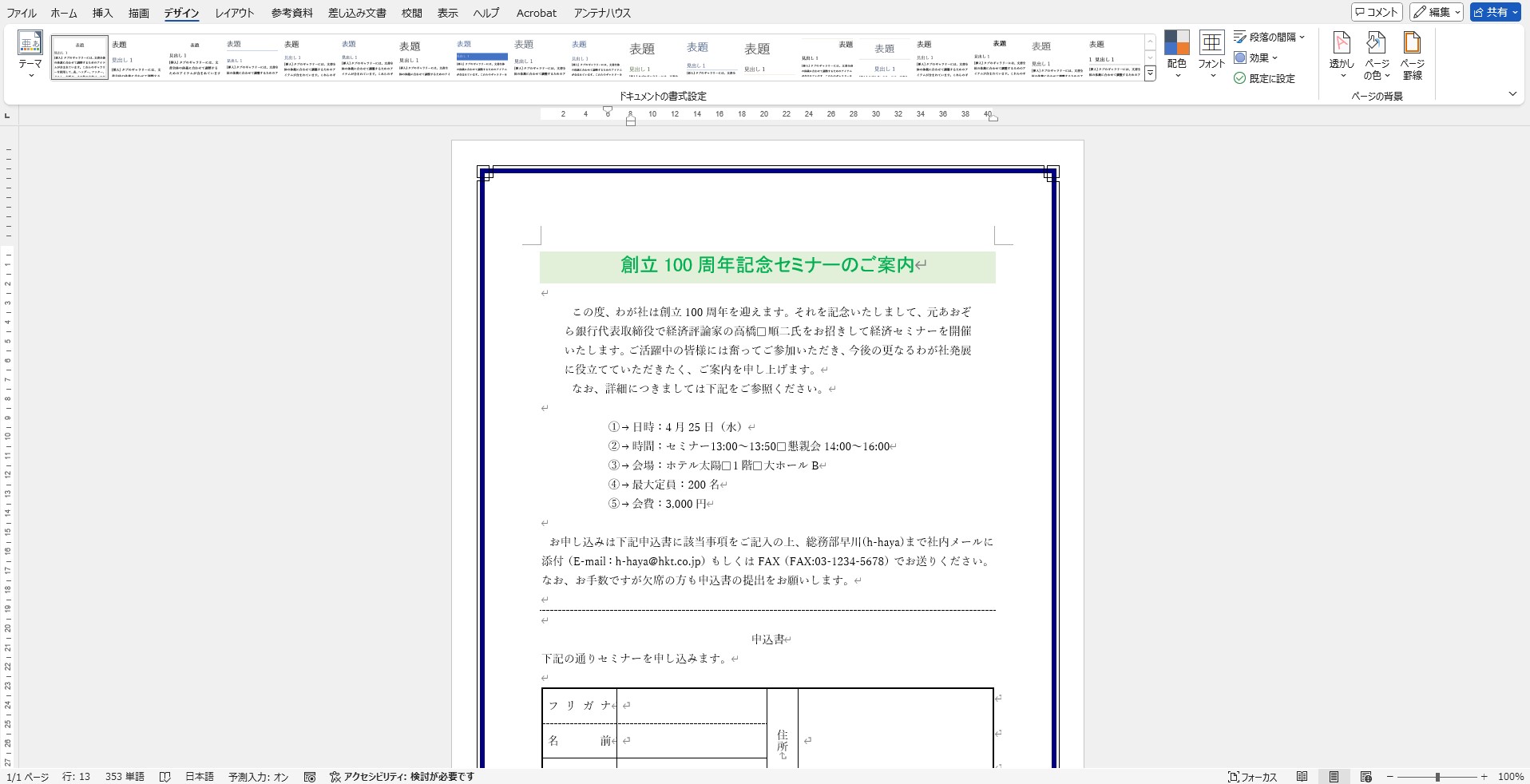
Task: Switch to the 表示 tab
Action: pyautogui.click(x=448, y=13)
